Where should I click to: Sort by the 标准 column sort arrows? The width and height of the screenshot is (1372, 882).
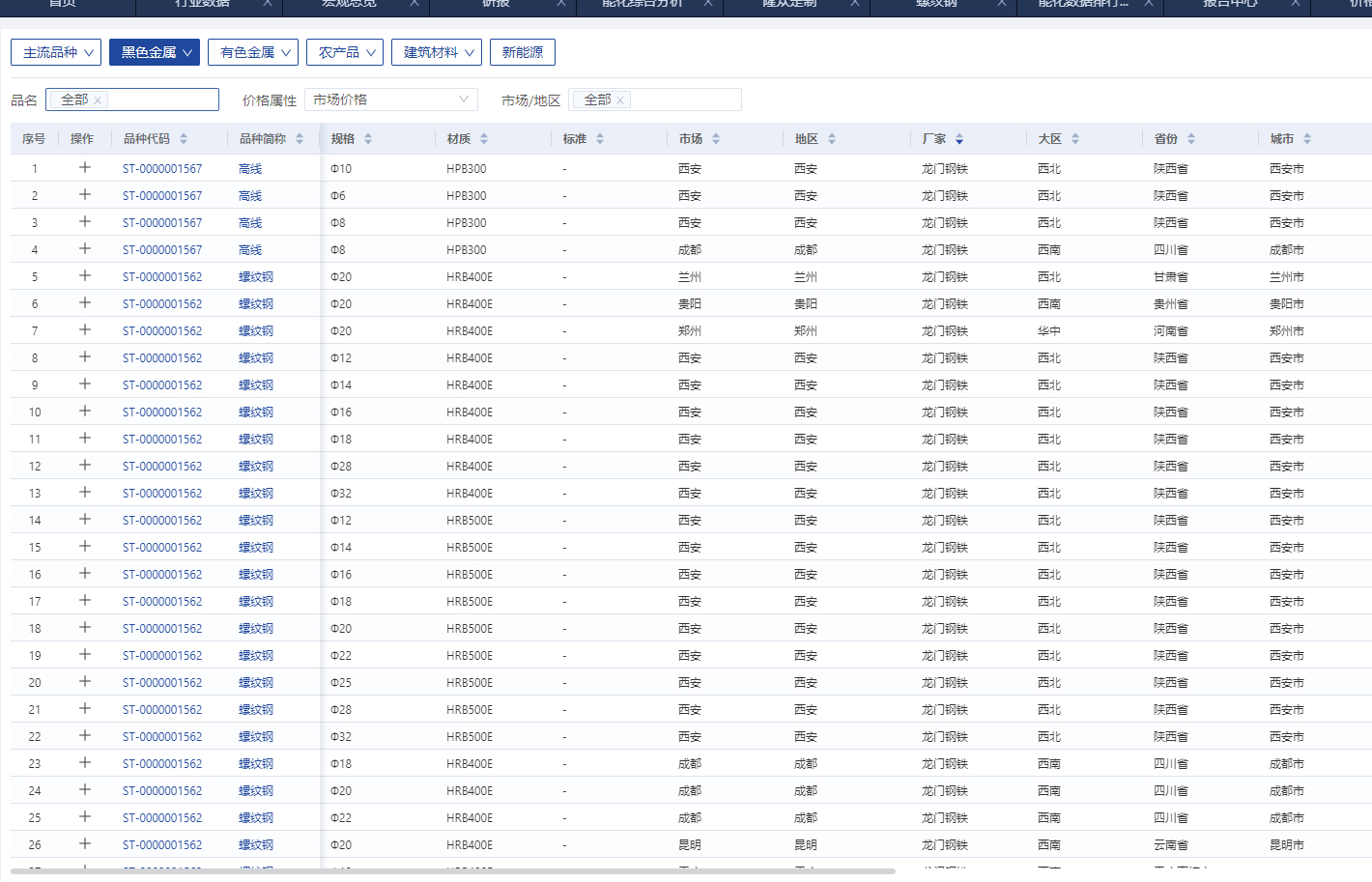(600, 139)
